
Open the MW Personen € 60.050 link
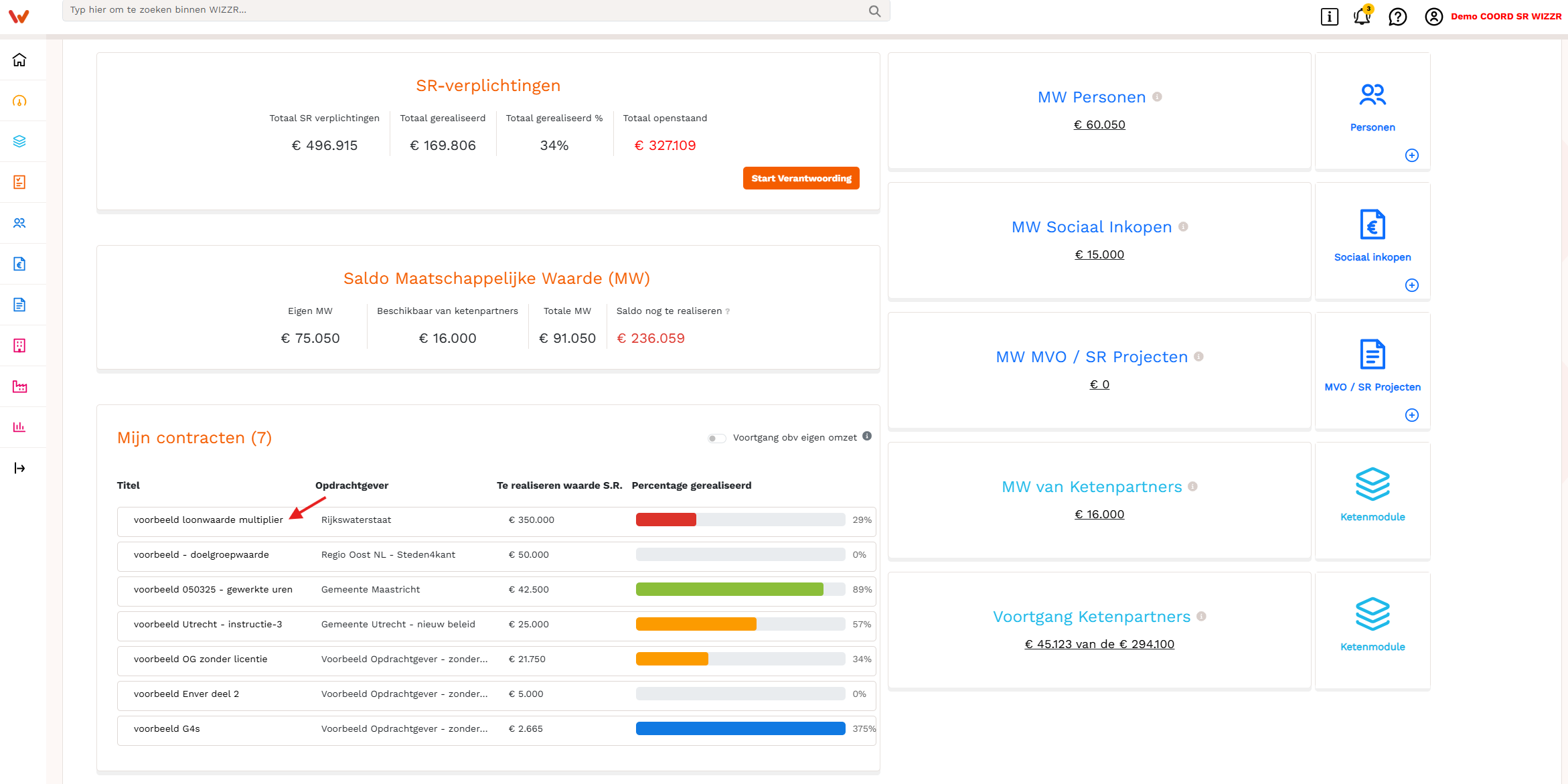1099,125
